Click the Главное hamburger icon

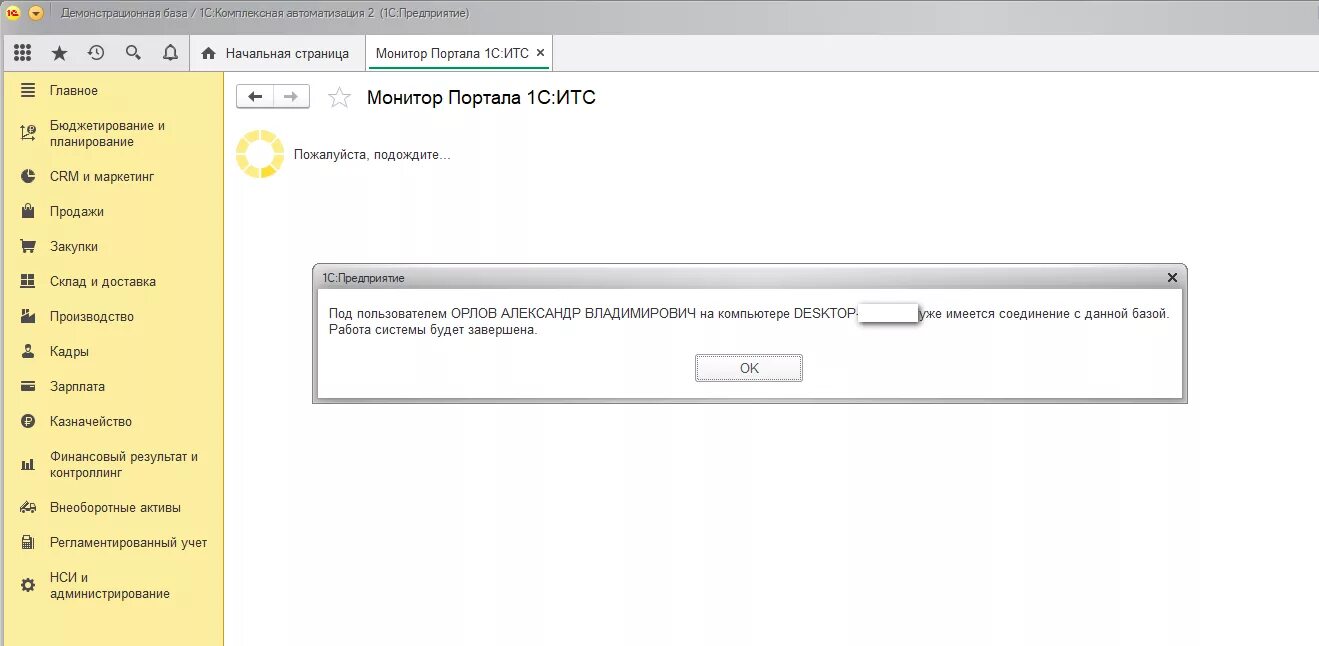(28, 90)
